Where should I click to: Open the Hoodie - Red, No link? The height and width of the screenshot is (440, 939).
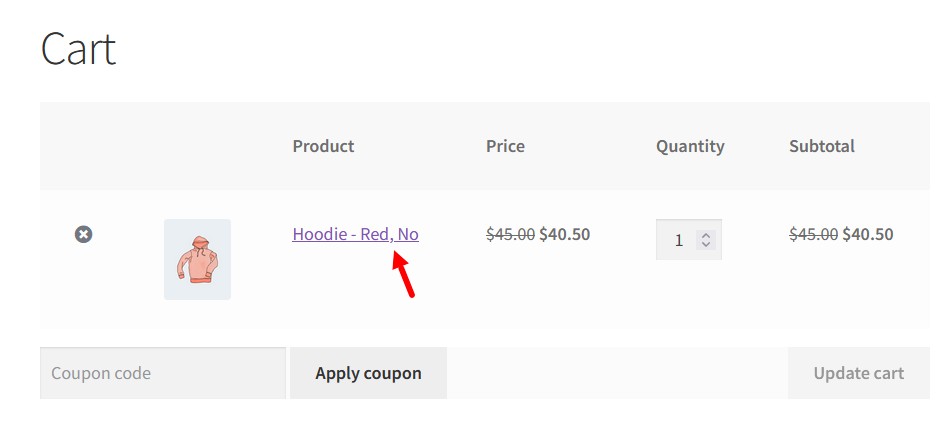click(x=355, y=234)
